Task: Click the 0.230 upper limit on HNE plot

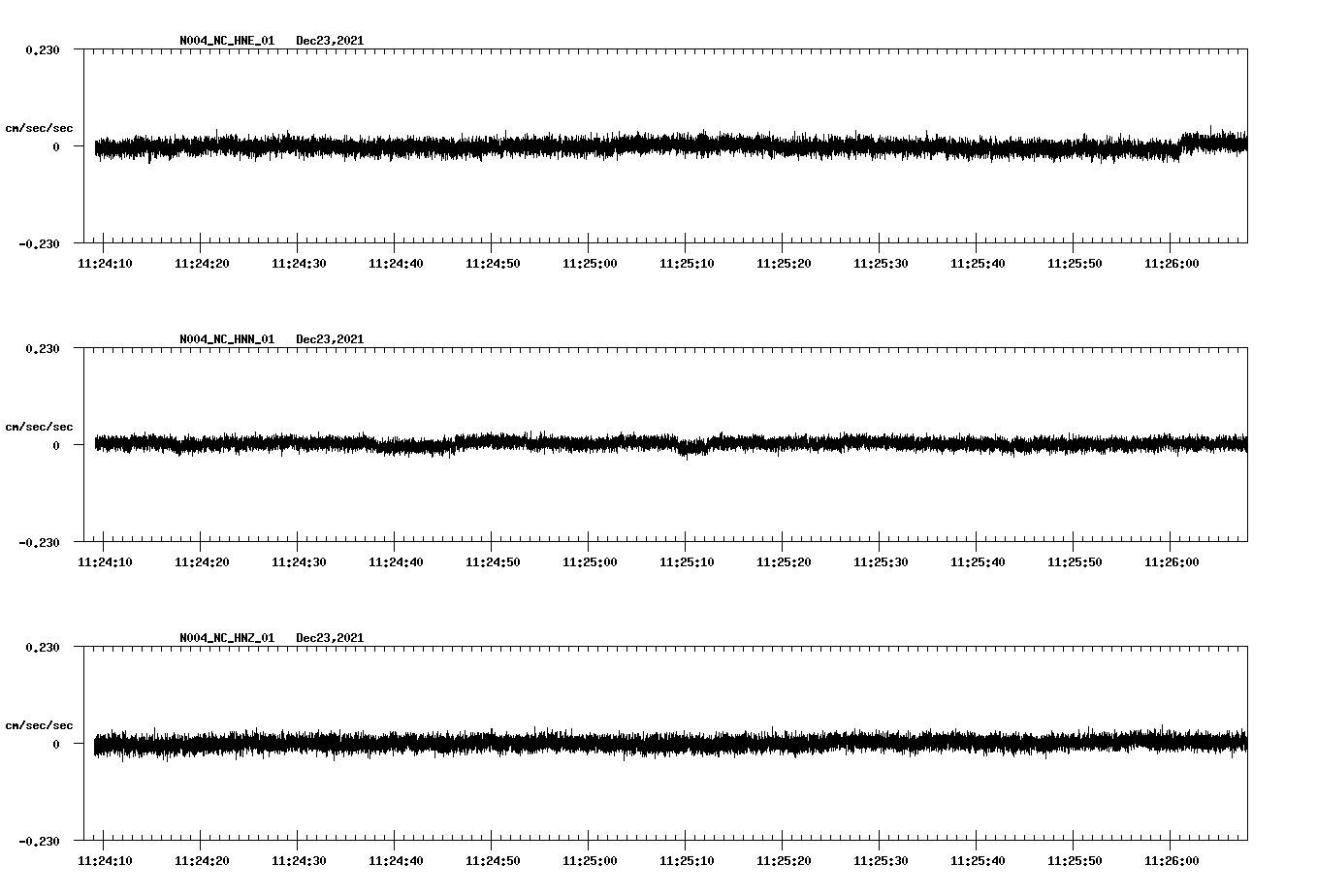Action: click(43, 49)
